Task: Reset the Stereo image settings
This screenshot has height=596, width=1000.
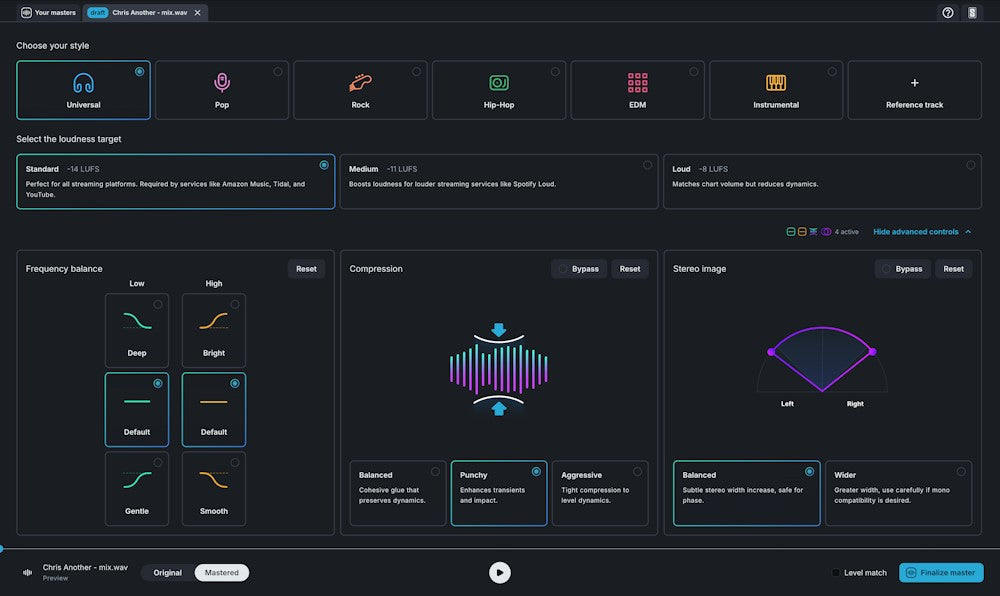Action: click(953, 269)
